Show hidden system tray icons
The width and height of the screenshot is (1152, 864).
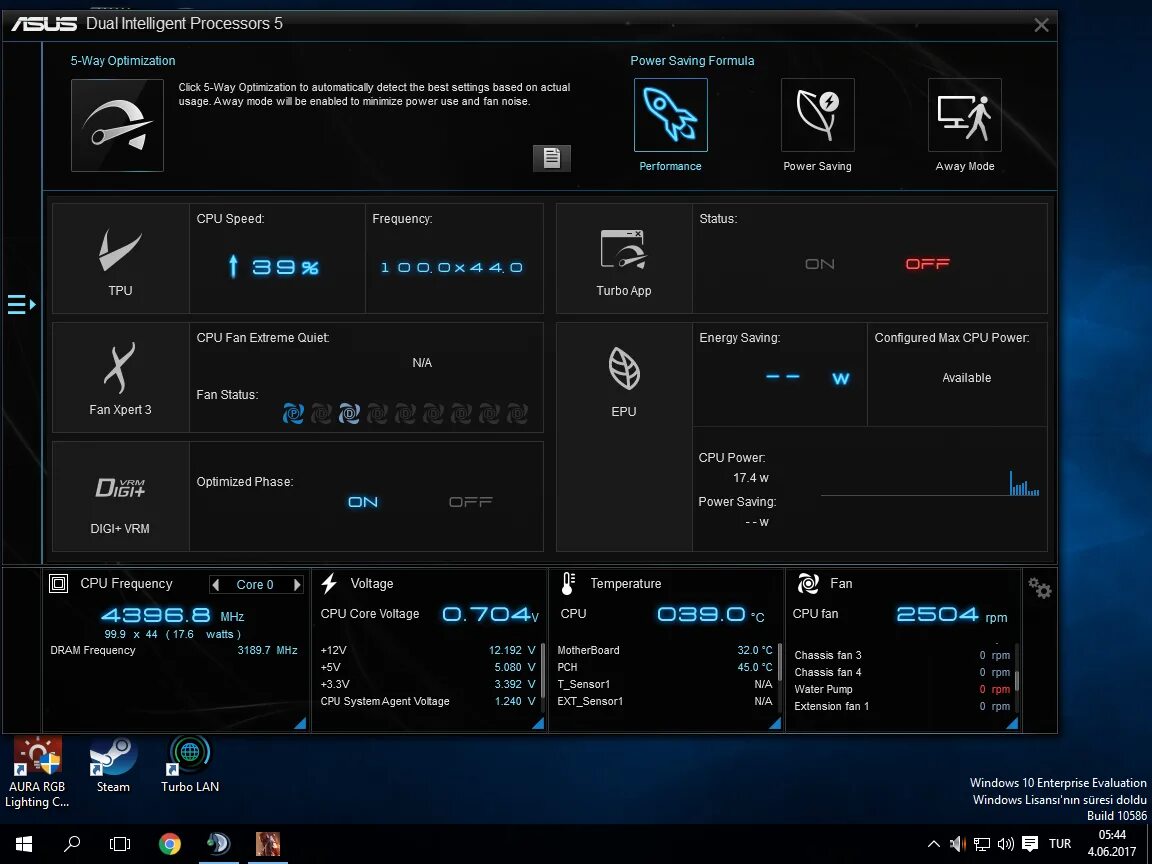[x=933, y=843]
